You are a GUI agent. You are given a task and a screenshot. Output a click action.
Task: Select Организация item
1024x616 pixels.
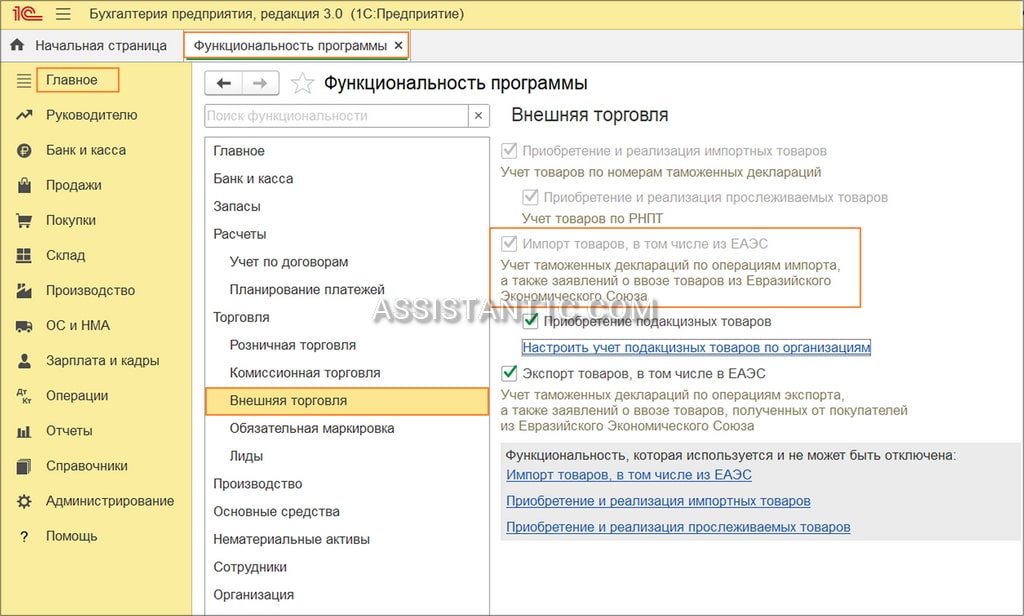click(347, 595)
